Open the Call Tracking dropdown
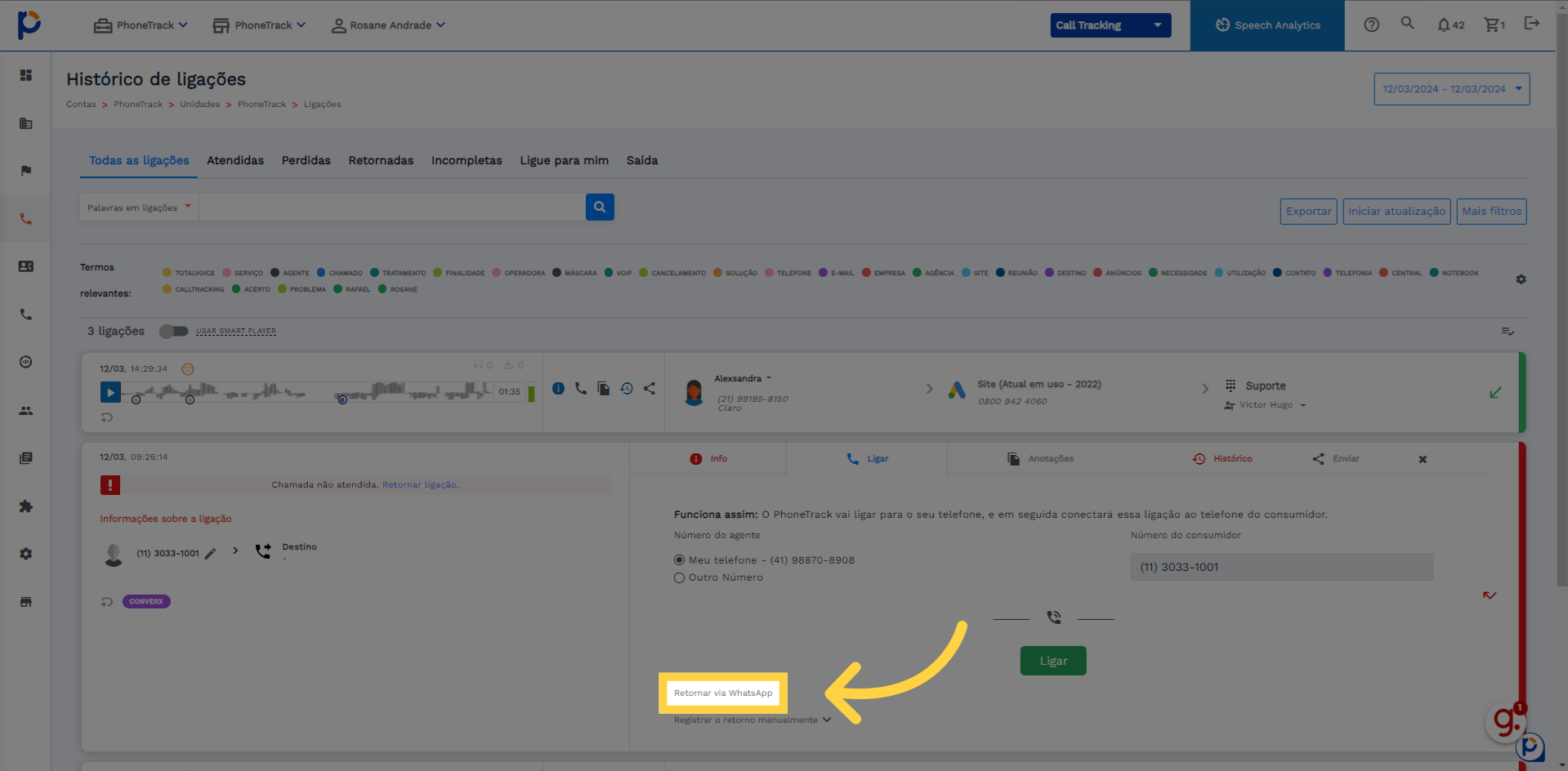This screenshot has height=771, width=1568. coord(1110,25)
